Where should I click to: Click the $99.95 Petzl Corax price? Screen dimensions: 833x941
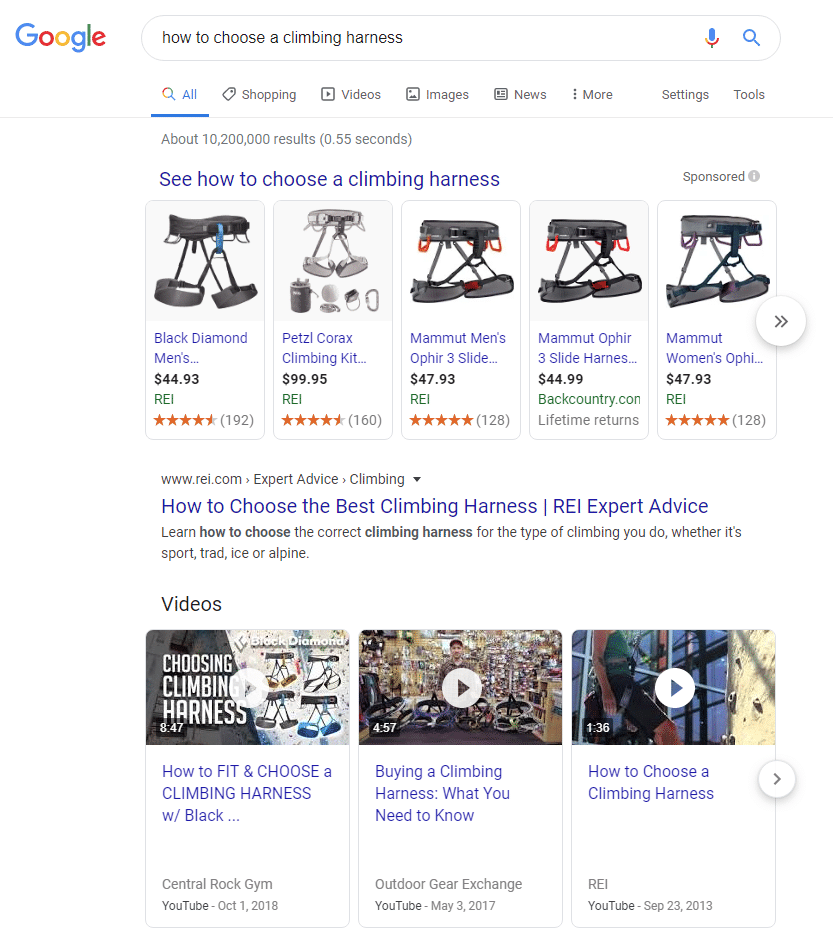point(304,379)
